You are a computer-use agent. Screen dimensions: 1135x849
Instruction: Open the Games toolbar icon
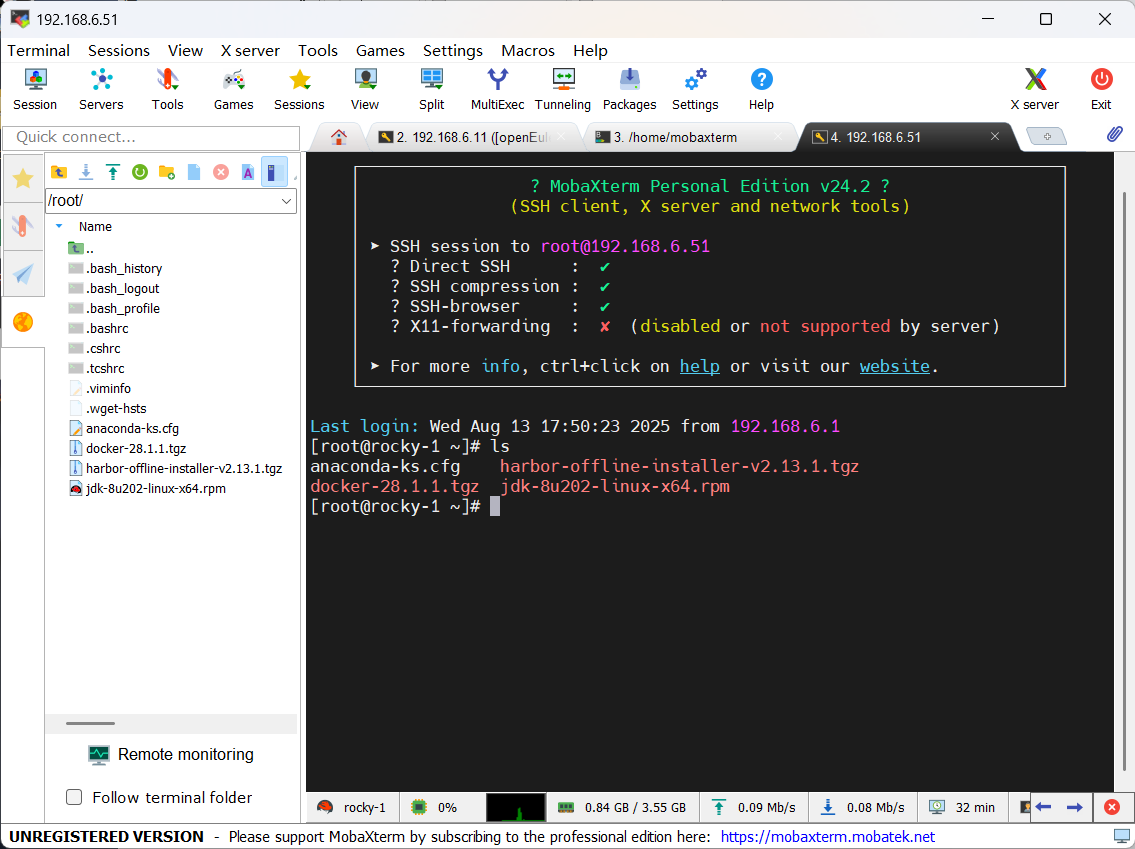(x=233, y=89)
